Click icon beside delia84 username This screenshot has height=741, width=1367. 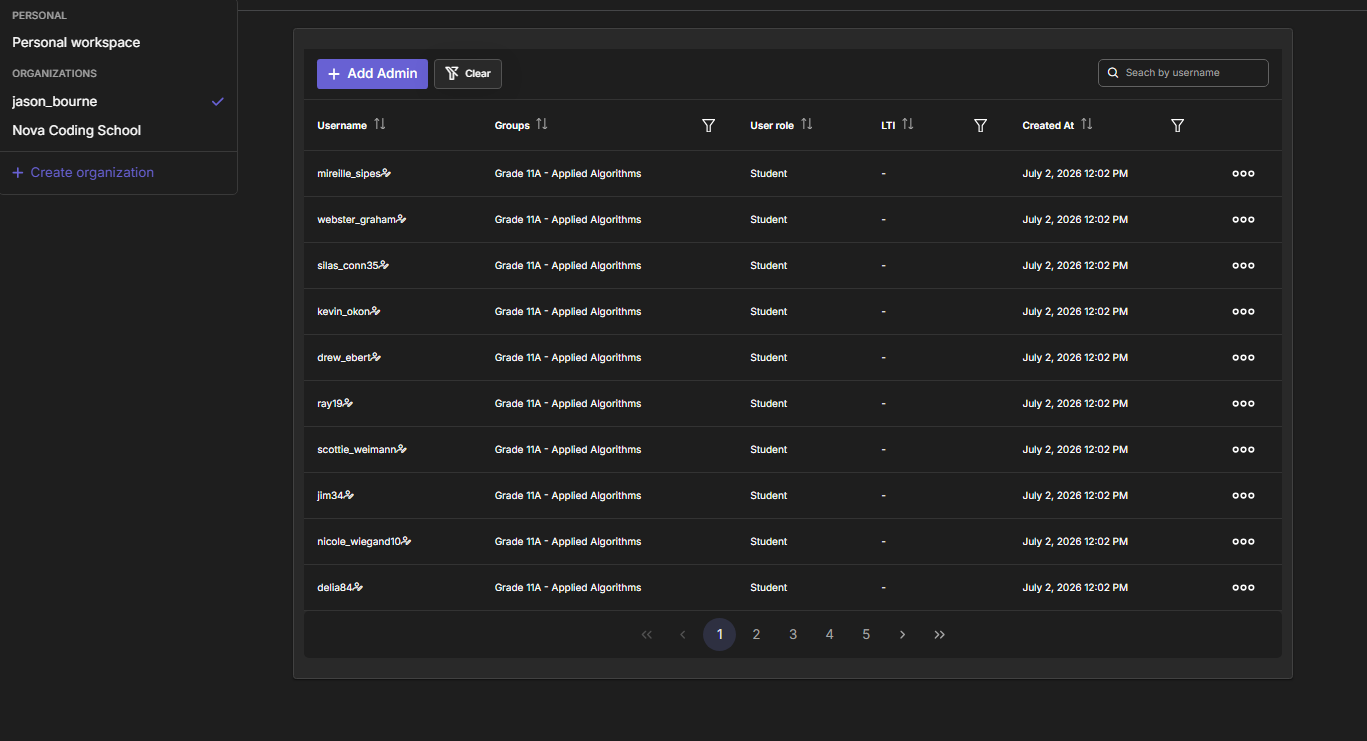(358, 587)
